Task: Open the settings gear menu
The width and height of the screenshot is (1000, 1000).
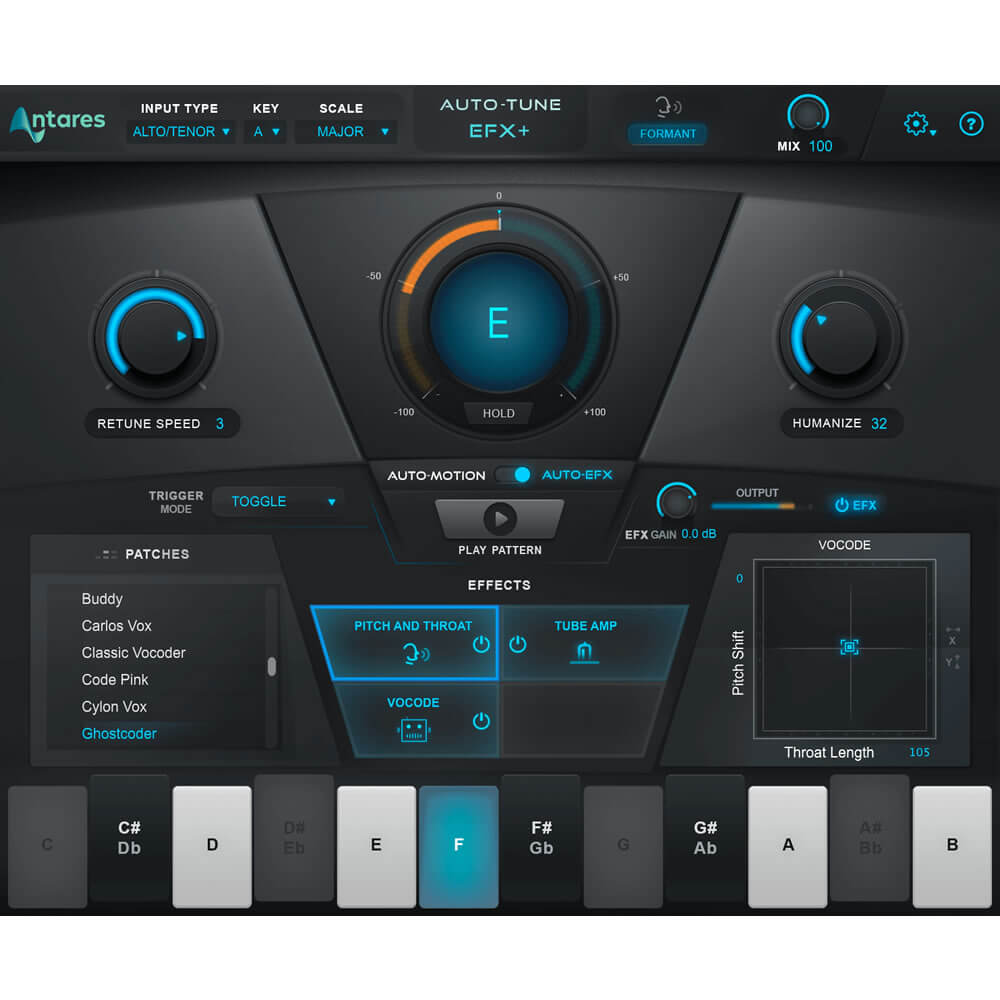Action: 916,122
